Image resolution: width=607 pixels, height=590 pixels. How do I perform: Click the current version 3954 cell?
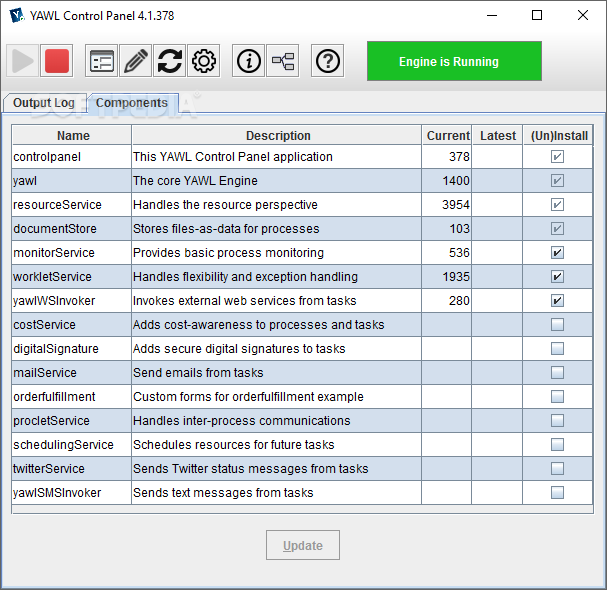coord(447,205)
